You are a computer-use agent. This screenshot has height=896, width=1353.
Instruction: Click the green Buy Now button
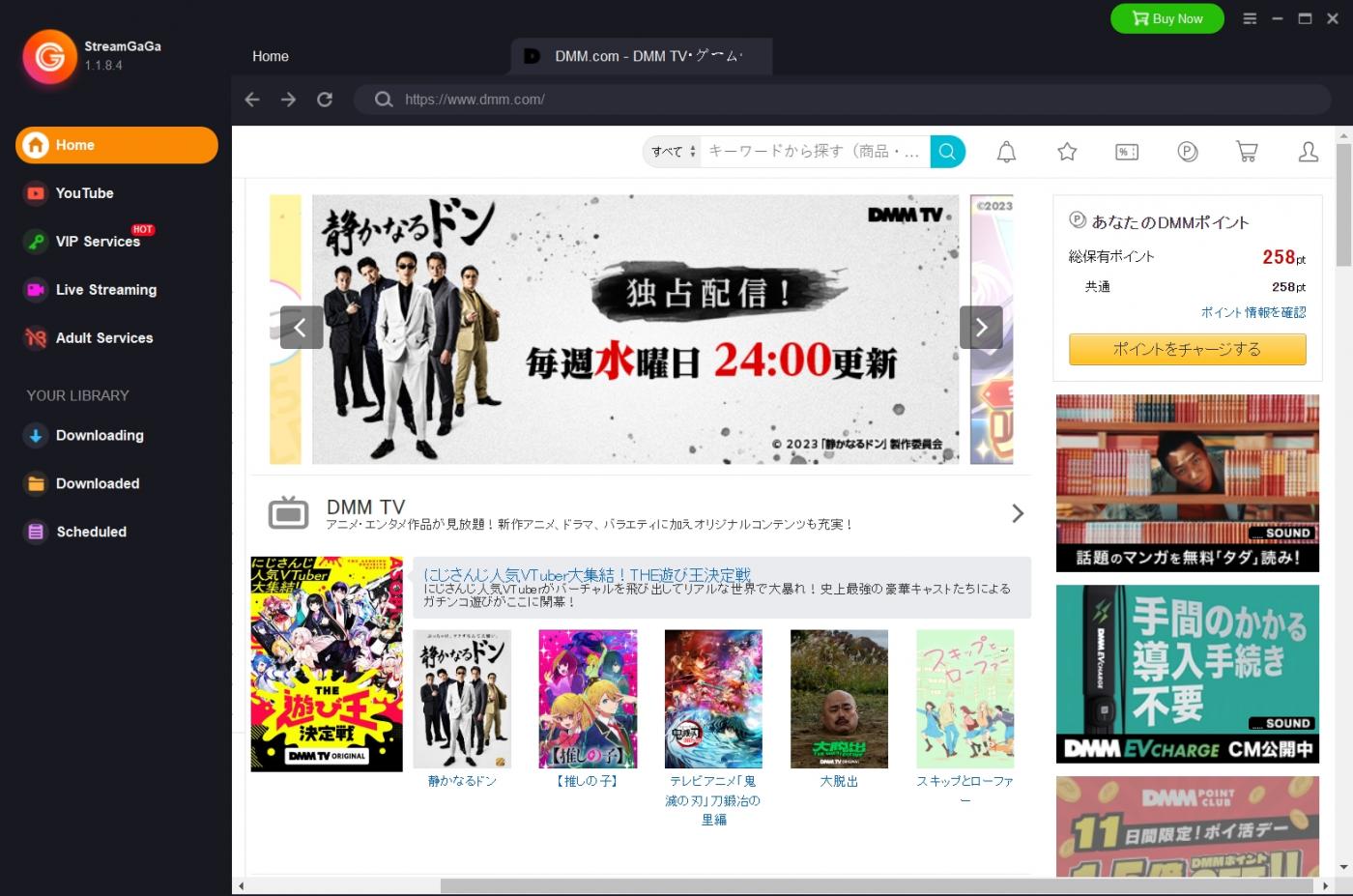point(1166,18)
